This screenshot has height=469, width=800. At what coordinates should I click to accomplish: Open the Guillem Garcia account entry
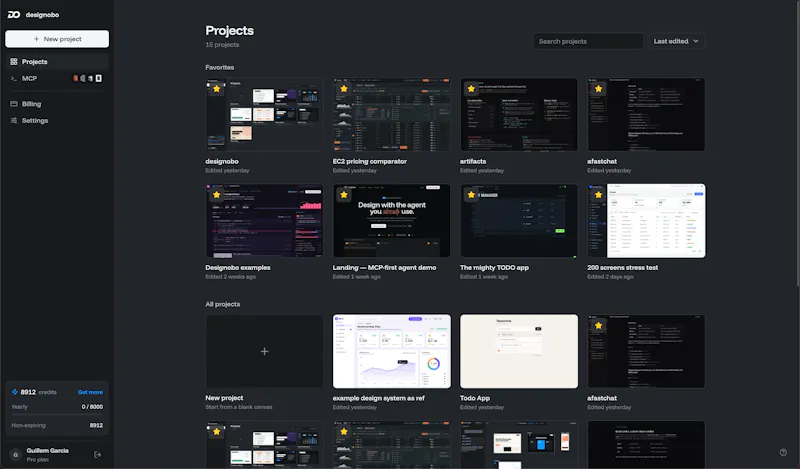[x=49, y=454]
